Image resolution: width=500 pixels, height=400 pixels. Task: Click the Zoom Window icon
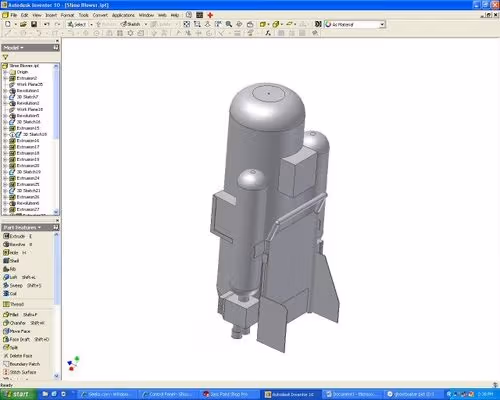pyautogui.click(x=197, y=24)
